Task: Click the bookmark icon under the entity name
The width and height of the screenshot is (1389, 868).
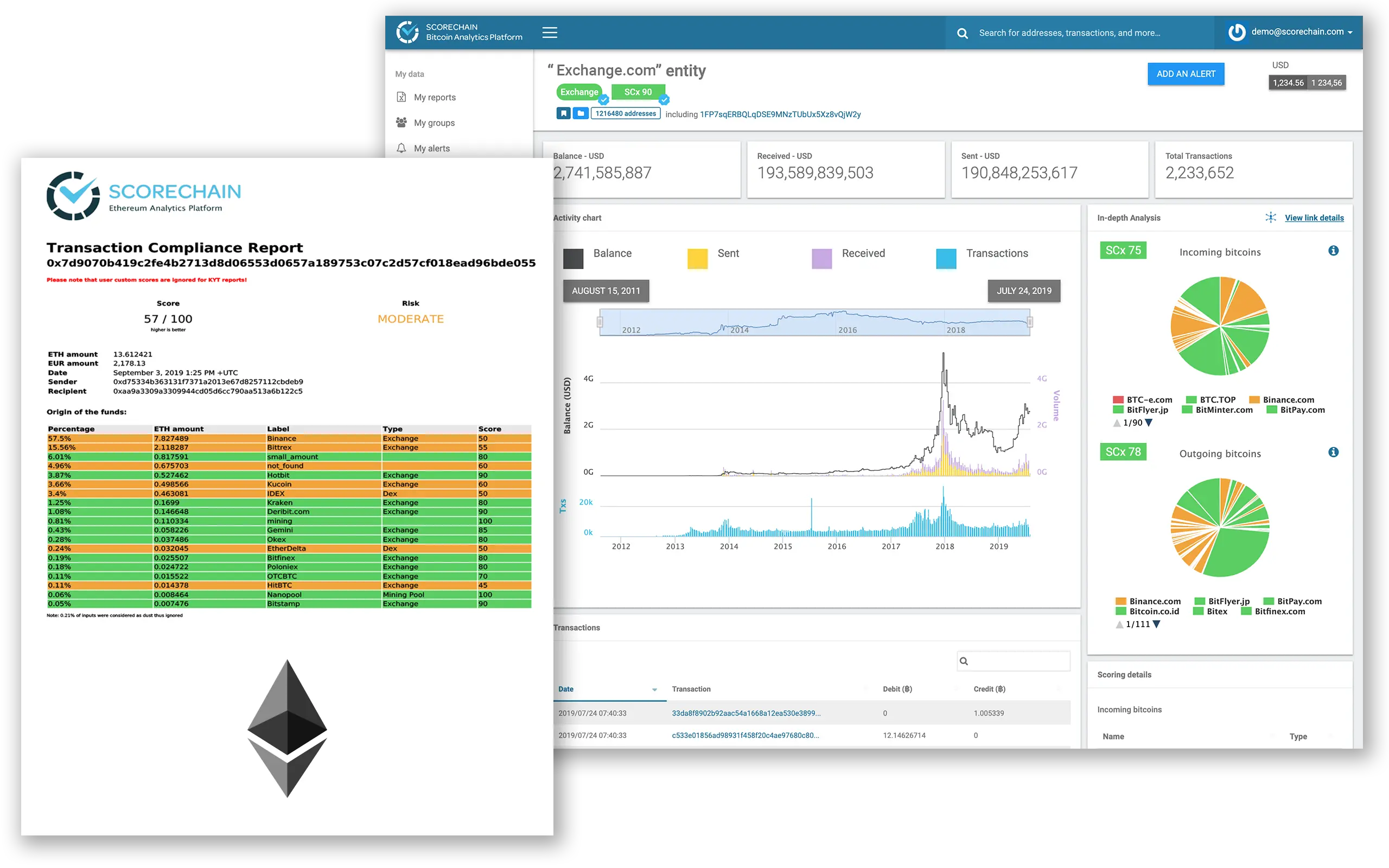Action: pyautogui.click(x=563, y=114)
